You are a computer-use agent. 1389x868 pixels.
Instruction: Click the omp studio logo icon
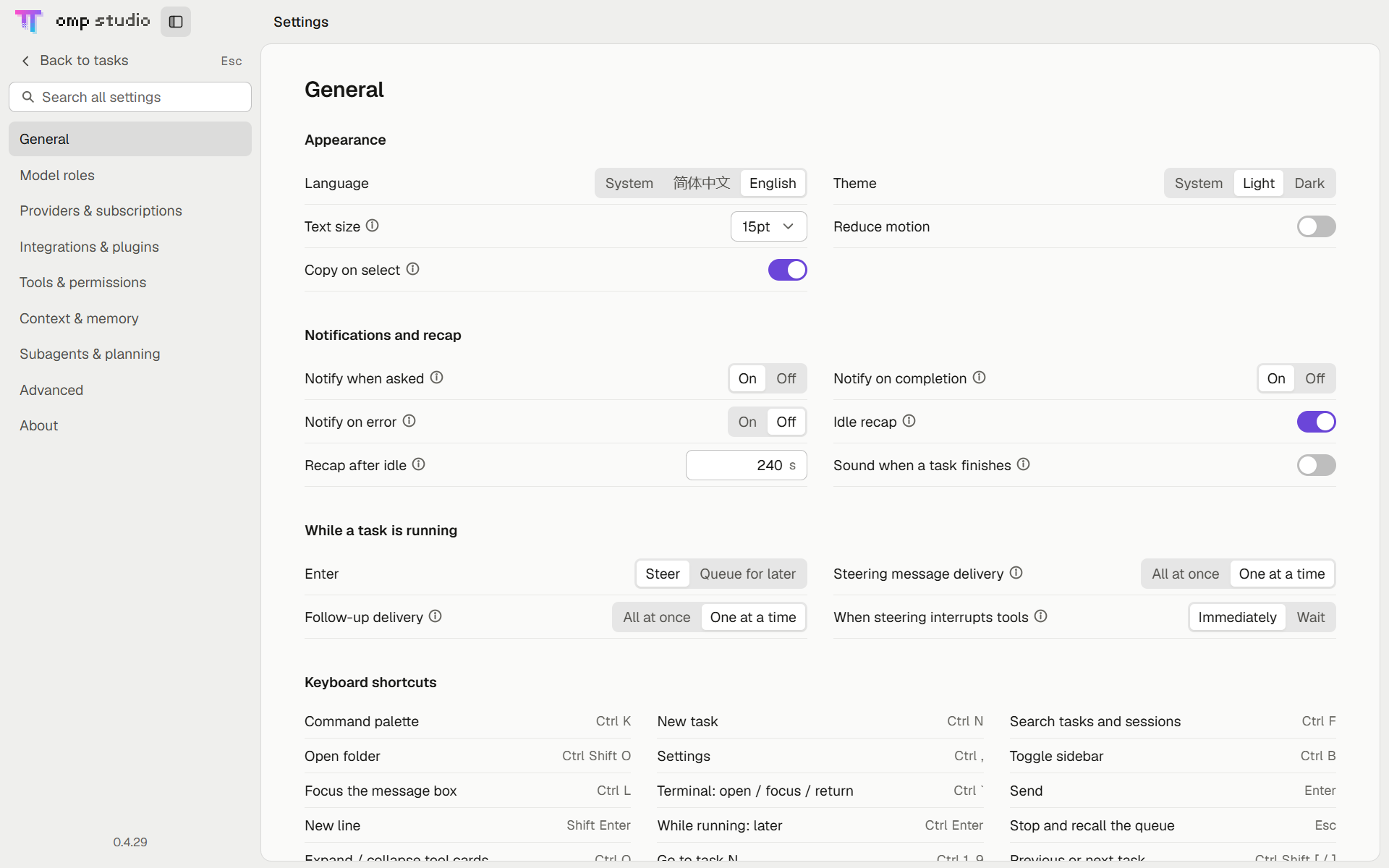click(29, 21)
